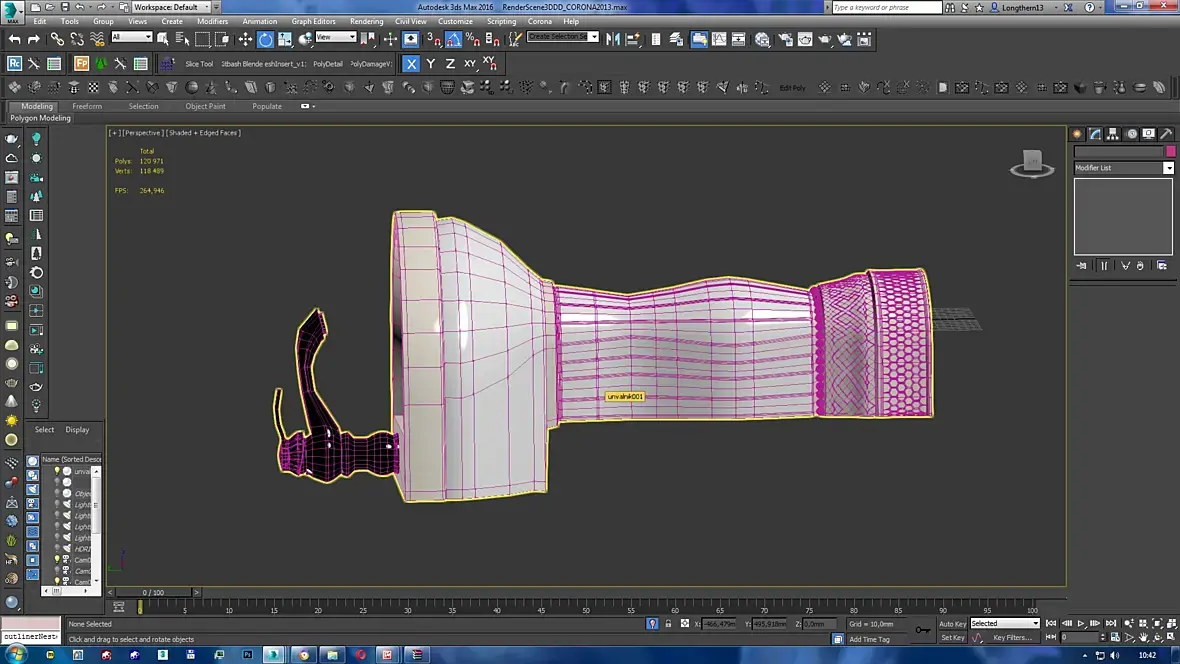1180x664 pixels.
Task: Switch to the Freeform ribbon tab
Action: (87, 106)
